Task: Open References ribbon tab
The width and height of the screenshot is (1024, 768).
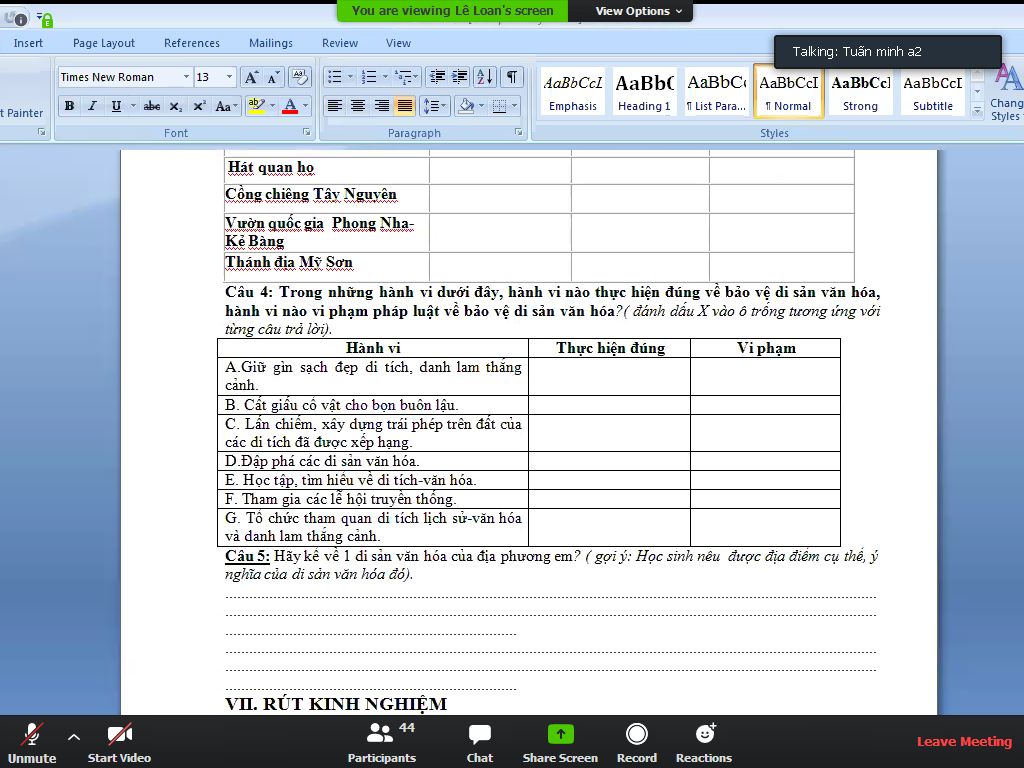Action: 192,43
